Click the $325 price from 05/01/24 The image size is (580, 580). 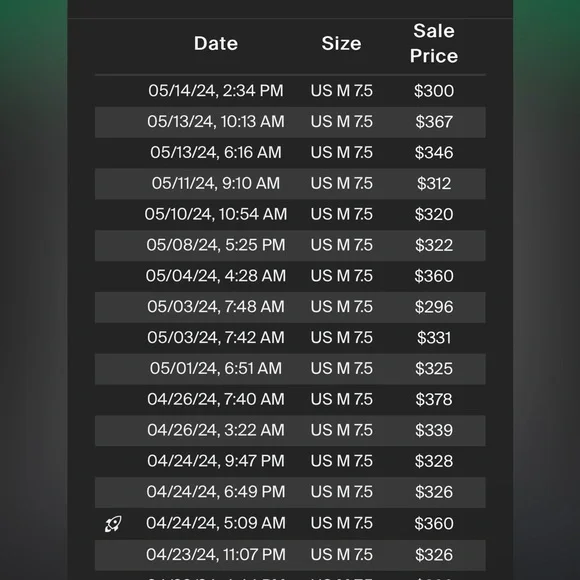click(x=434, y=369)
